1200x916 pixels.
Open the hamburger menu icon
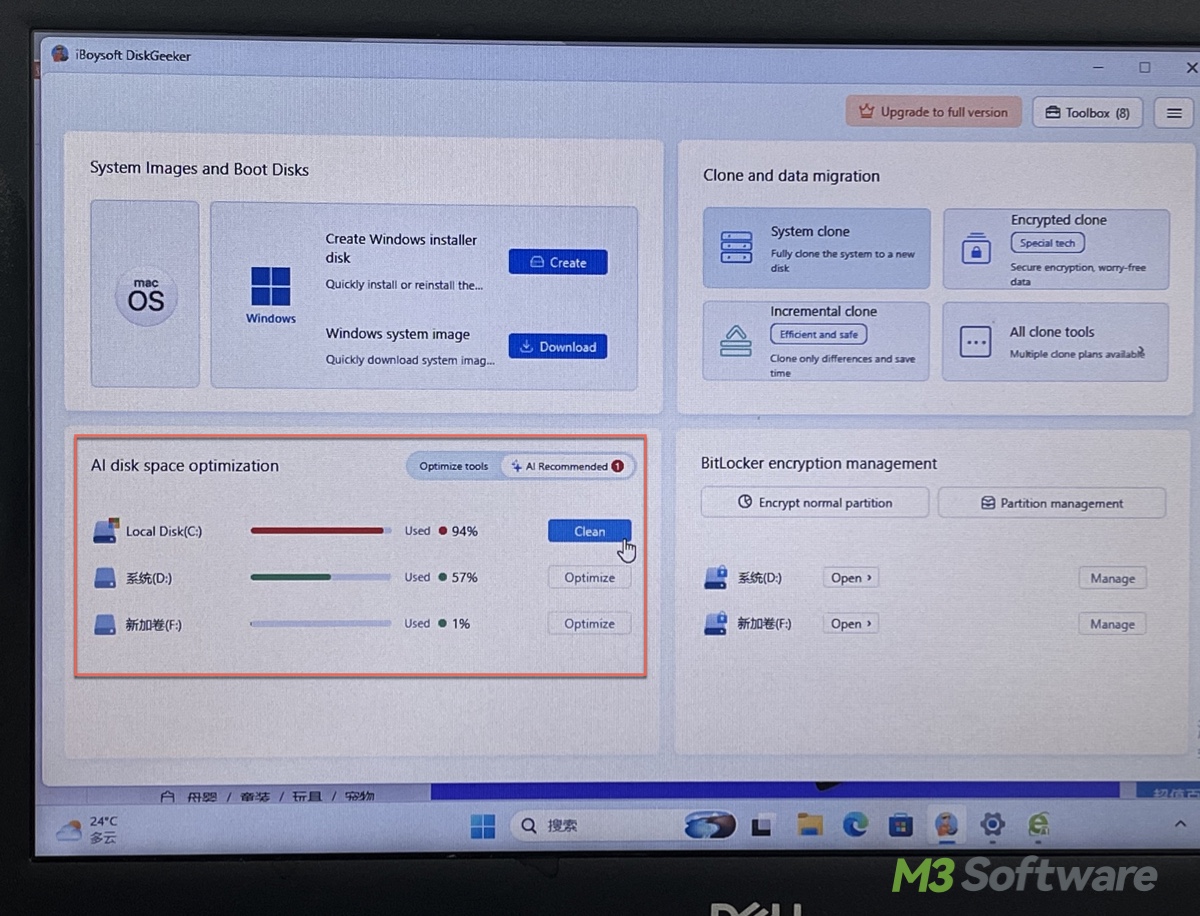coord(1175,114)
